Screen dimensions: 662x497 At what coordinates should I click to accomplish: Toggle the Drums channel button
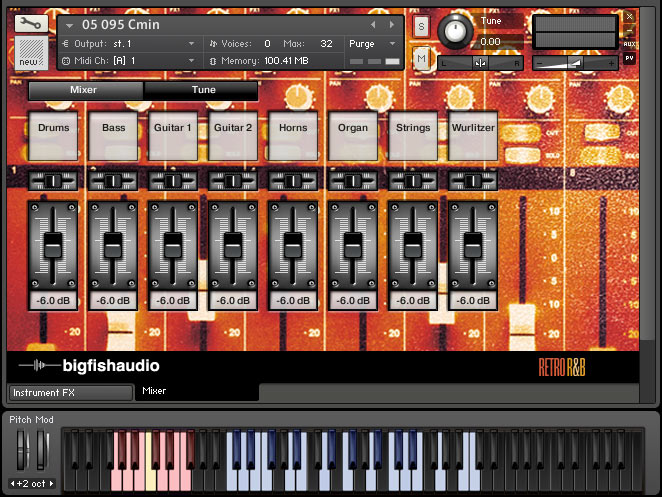(53, 136)
